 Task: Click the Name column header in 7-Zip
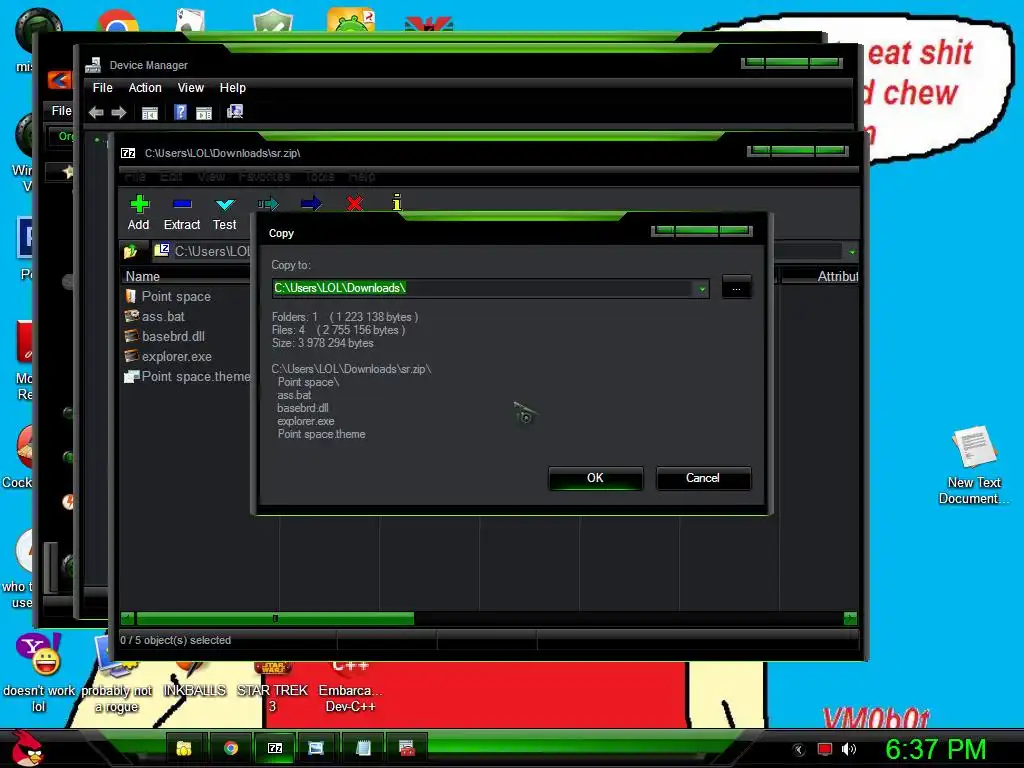pos(187,276)
